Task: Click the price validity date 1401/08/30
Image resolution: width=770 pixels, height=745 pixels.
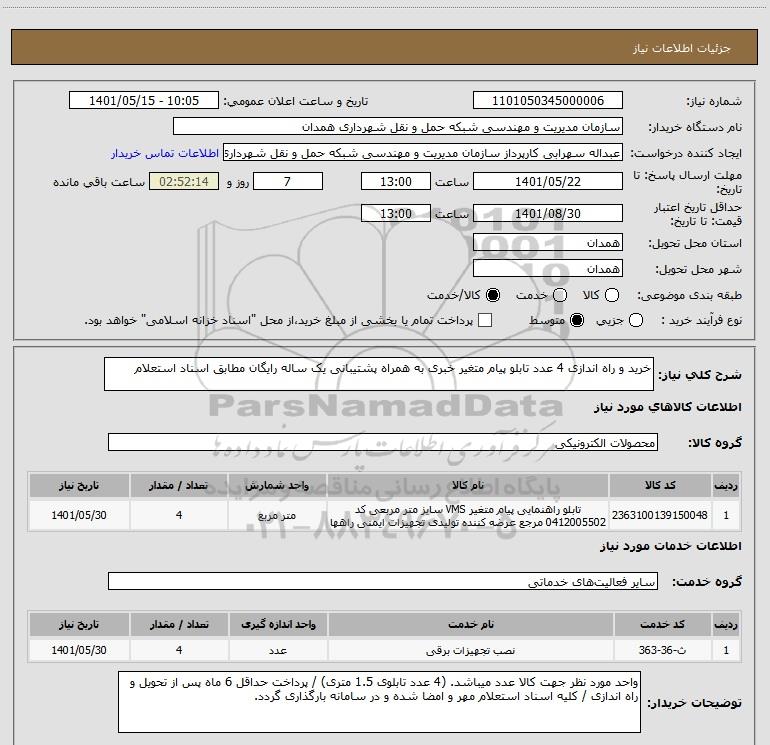Action: coord(548,213)
